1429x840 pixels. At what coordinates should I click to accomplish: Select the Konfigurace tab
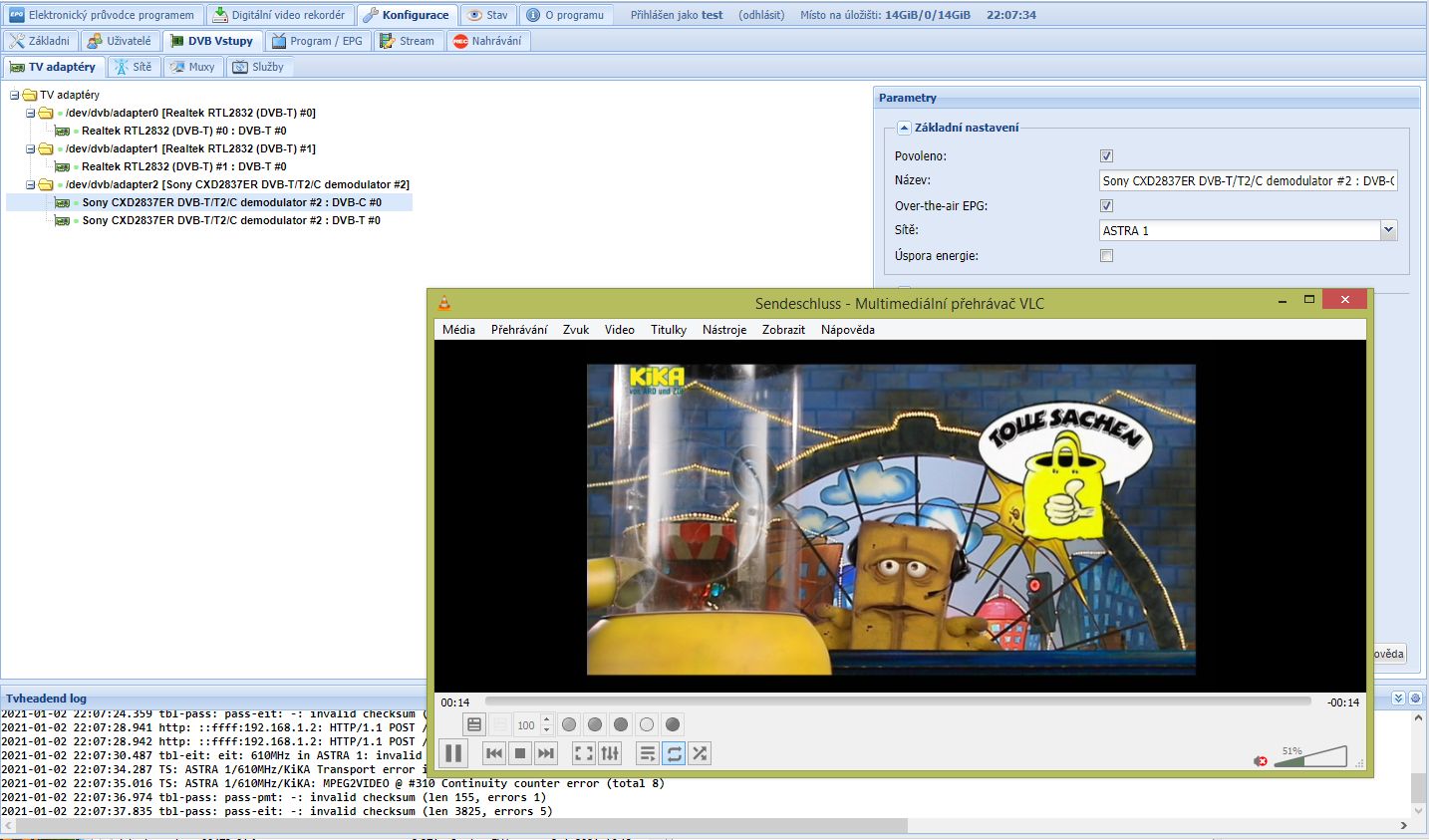pyautogui.click(x=407, y=15)
